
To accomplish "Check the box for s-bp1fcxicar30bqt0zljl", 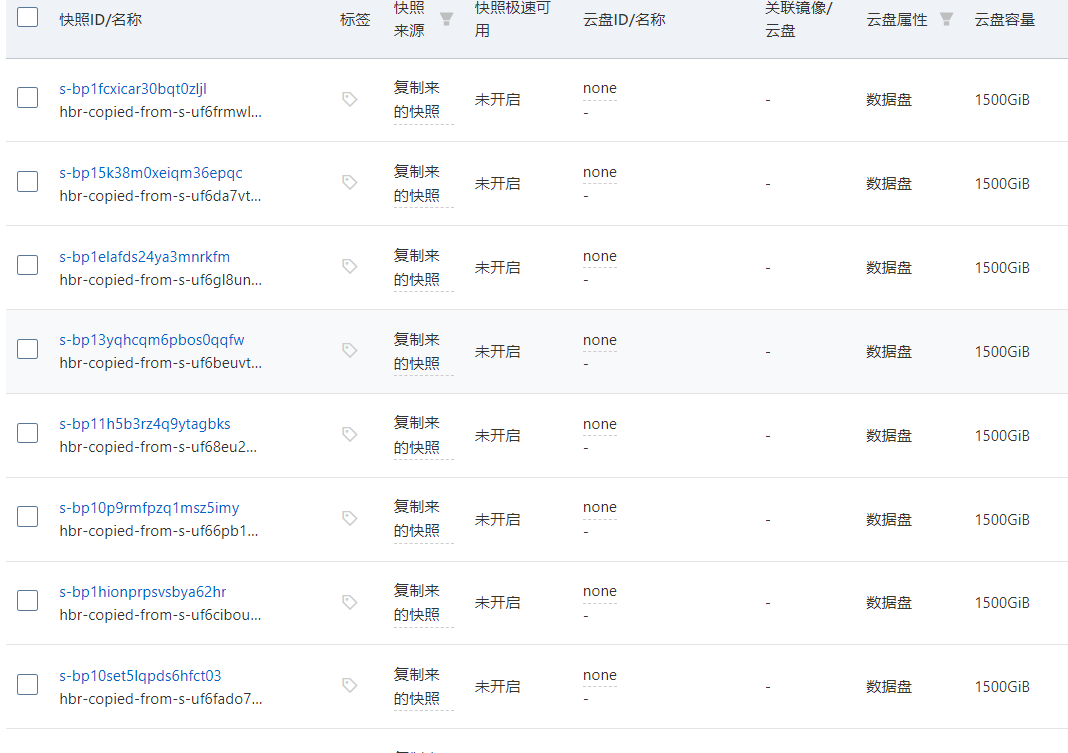I will click(27, 97).
